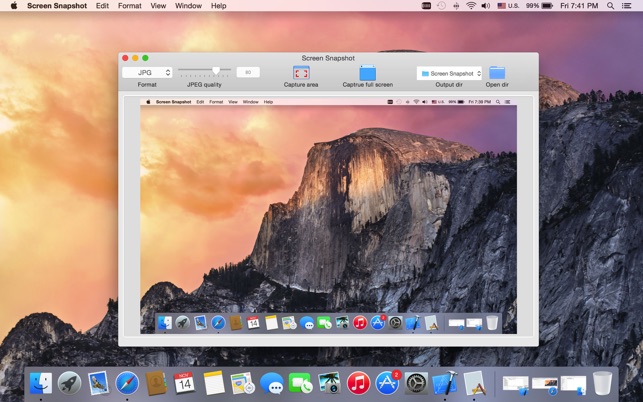
Task: Open Xcode hammer icon in the Dock
Action: tap(445, 383)
